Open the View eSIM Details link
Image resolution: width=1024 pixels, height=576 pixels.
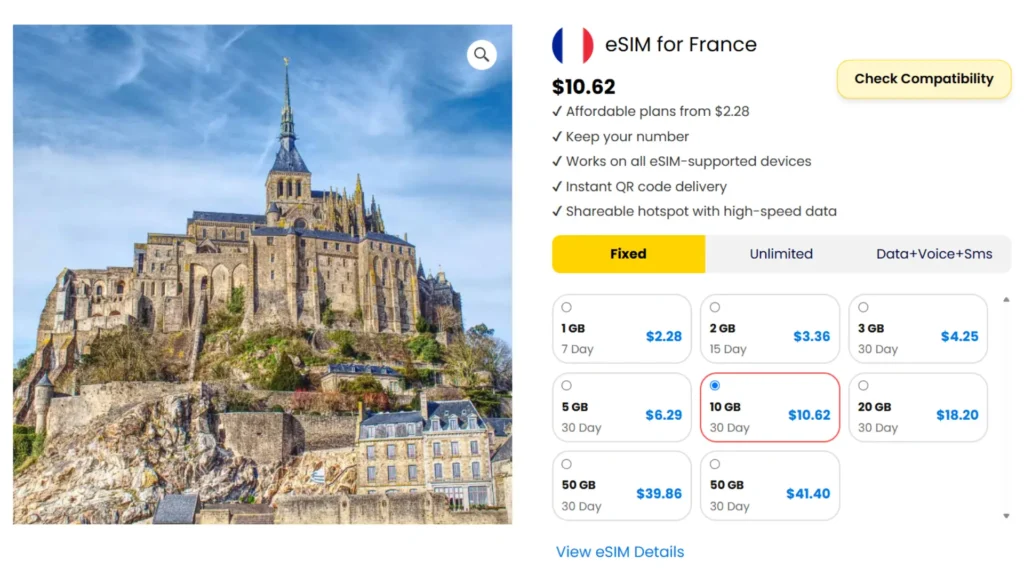[x=620, y=552]
